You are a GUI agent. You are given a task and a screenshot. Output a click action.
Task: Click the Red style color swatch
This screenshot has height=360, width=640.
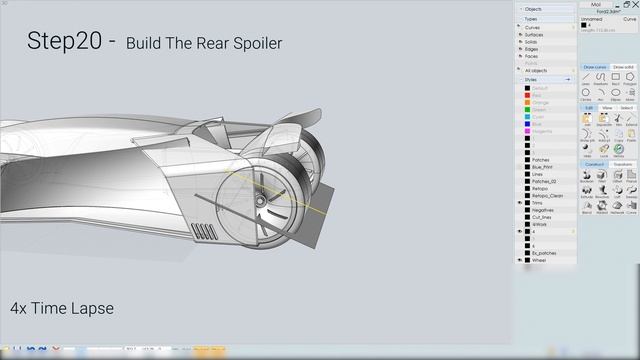pos(527,95)
